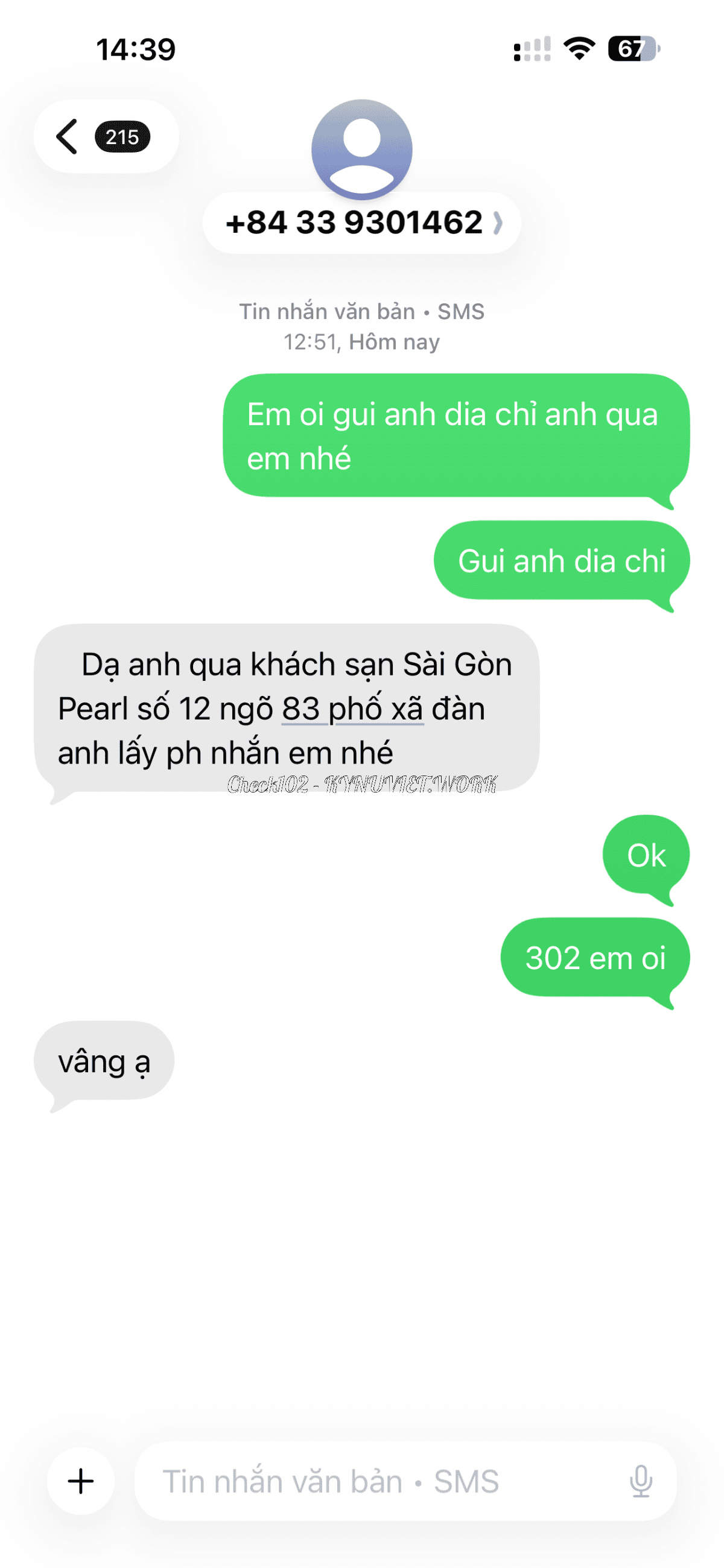Viewport: 724px width, 1568px height.
Task: Expand contact details chevron beside phone number
Action: pos(498,222)
